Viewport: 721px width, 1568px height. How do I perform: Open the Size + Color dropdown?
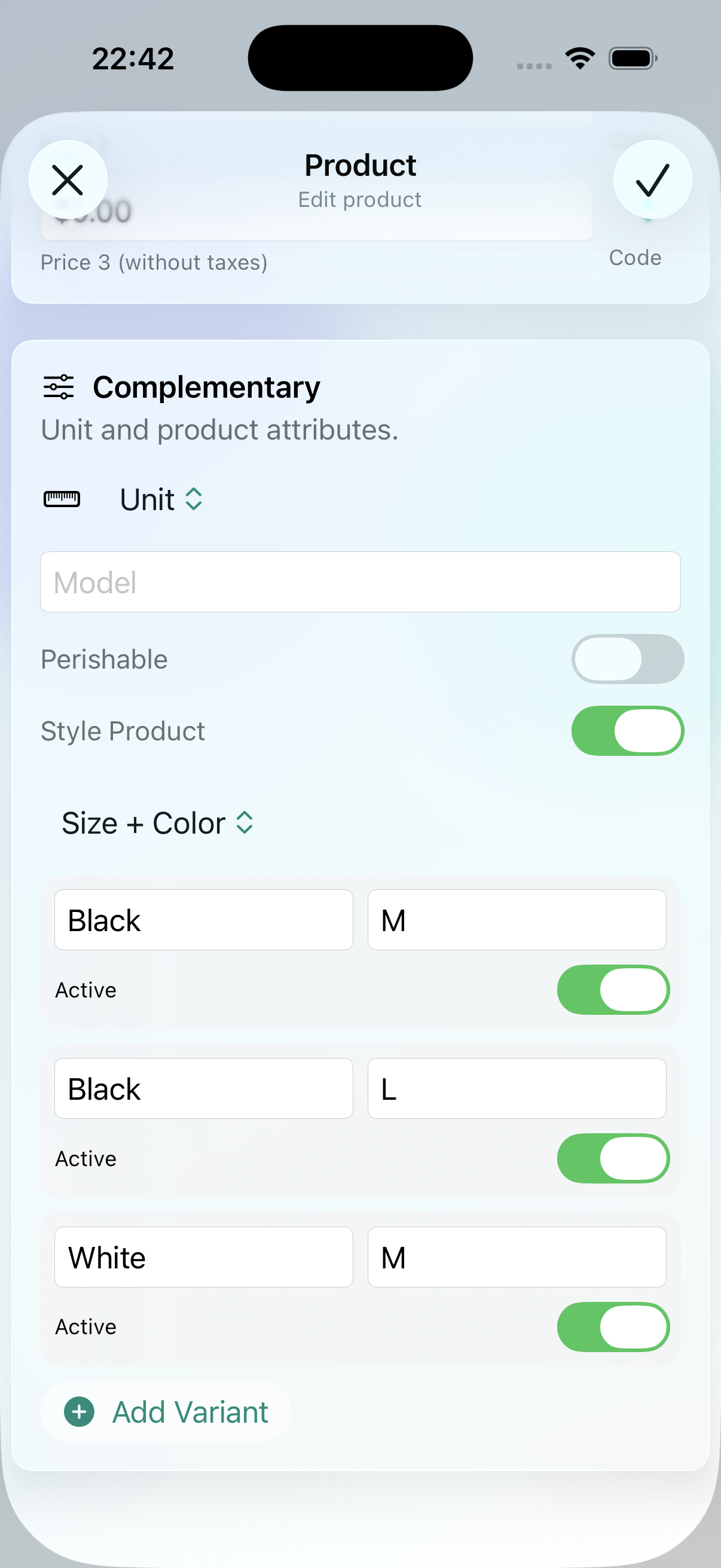coord(158,823)
